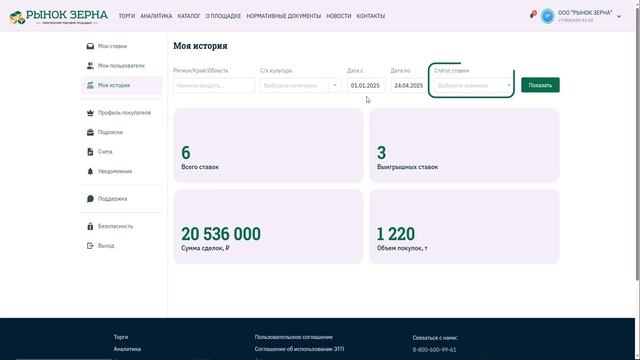The image size is (640, 360).
Task: Click the Выход logout icon
Action: [90, 246]
